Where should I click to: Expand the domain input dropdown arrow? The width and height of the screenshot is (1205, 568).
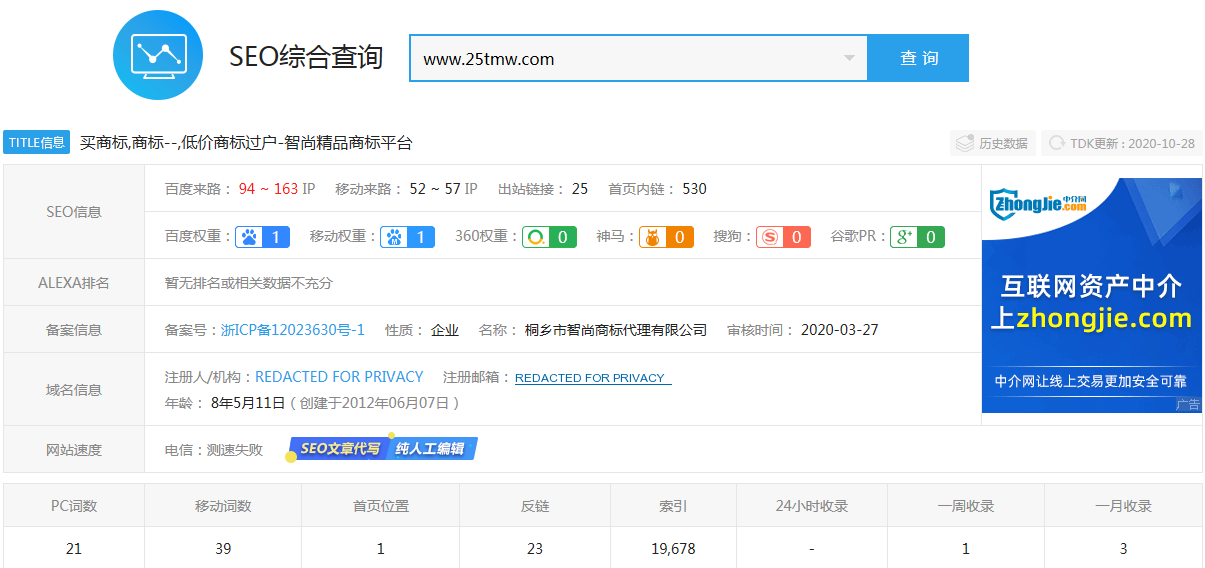(x=849, y=58)
